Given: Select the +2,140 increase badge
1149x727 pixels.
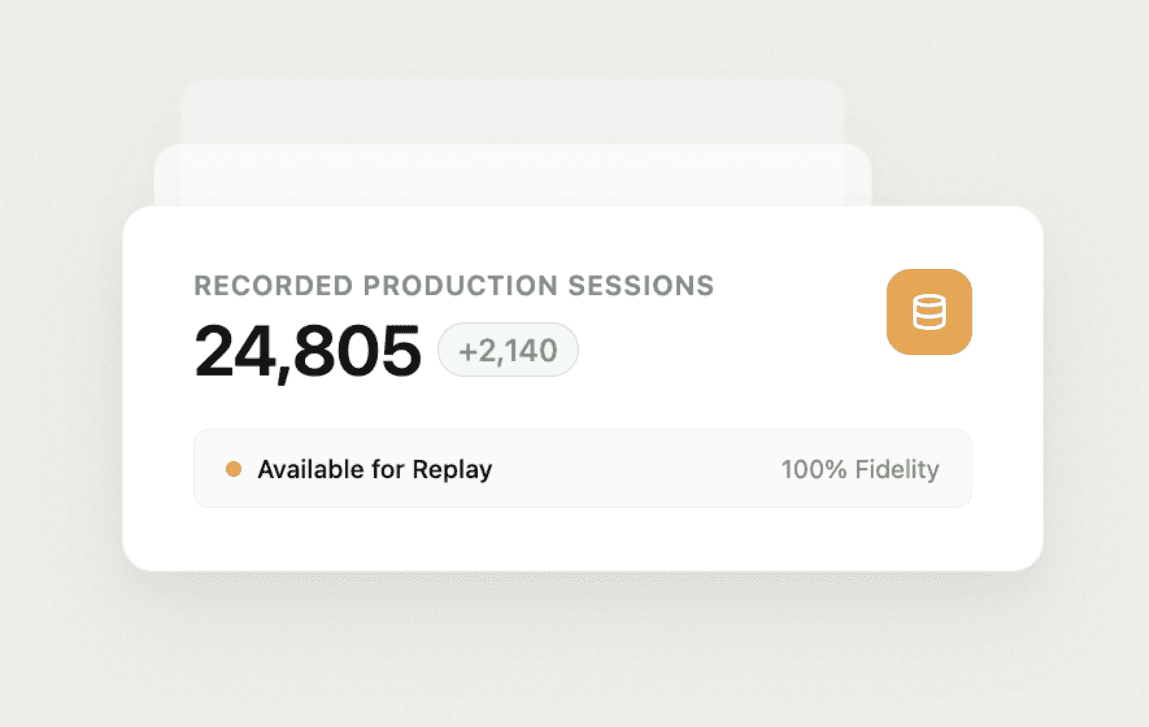Looking at the screenshot, I should pyautogui.click(x=508, y=350).
